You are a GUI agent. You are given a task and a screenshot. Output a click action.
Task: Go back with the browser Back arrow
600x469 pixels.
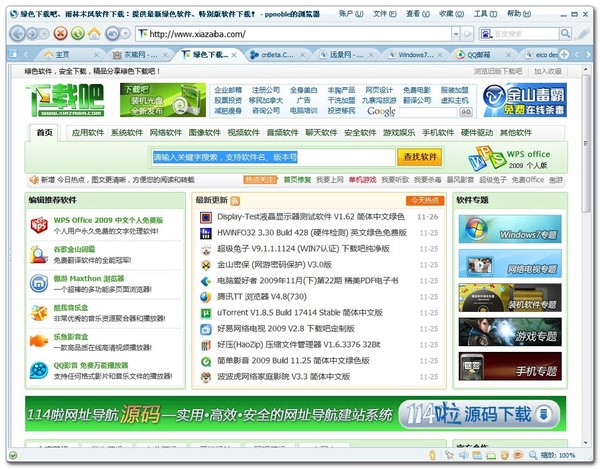[x=17, y=34]
